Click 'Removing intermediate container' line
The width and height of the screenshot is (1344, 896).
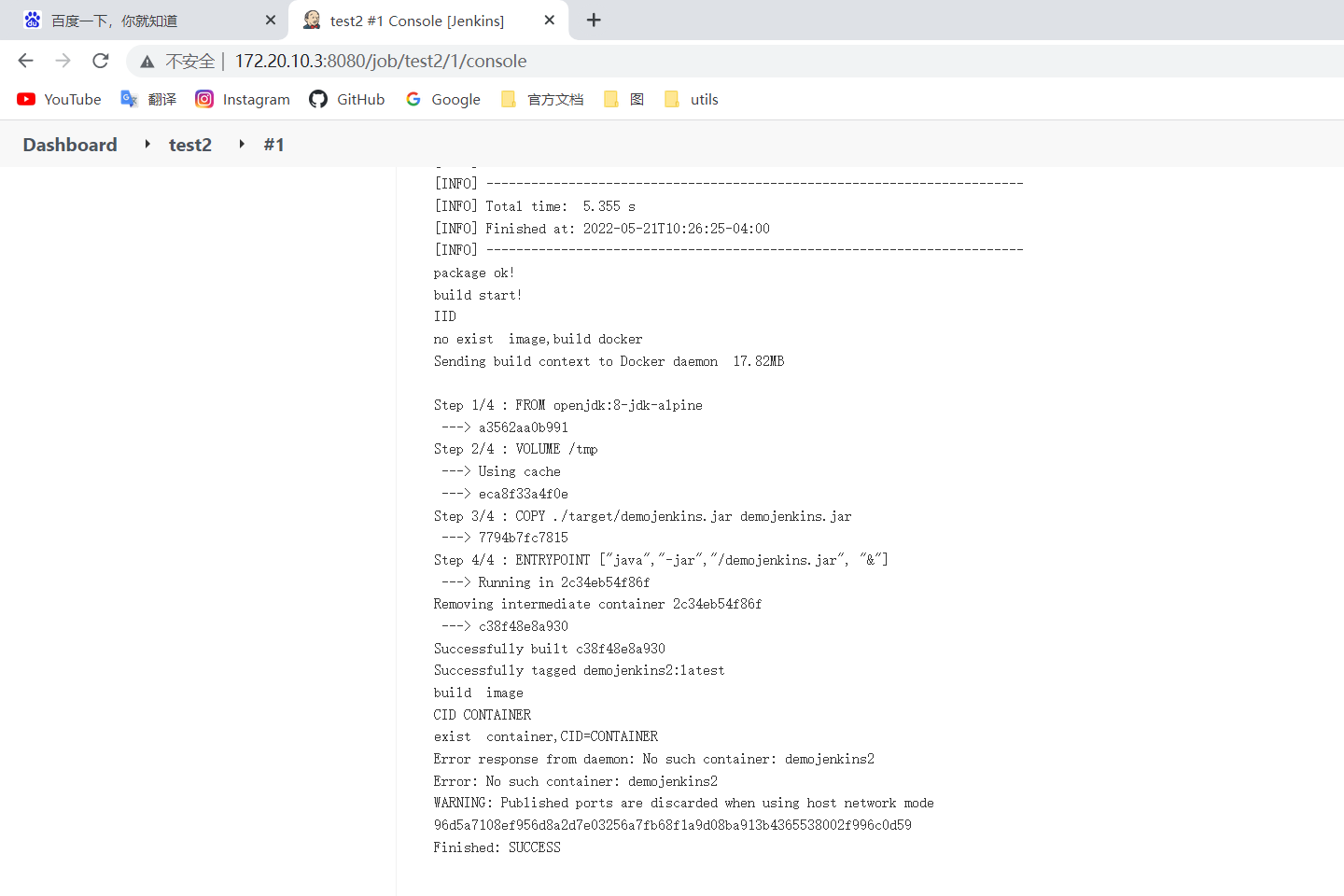(x=597, y=604)
